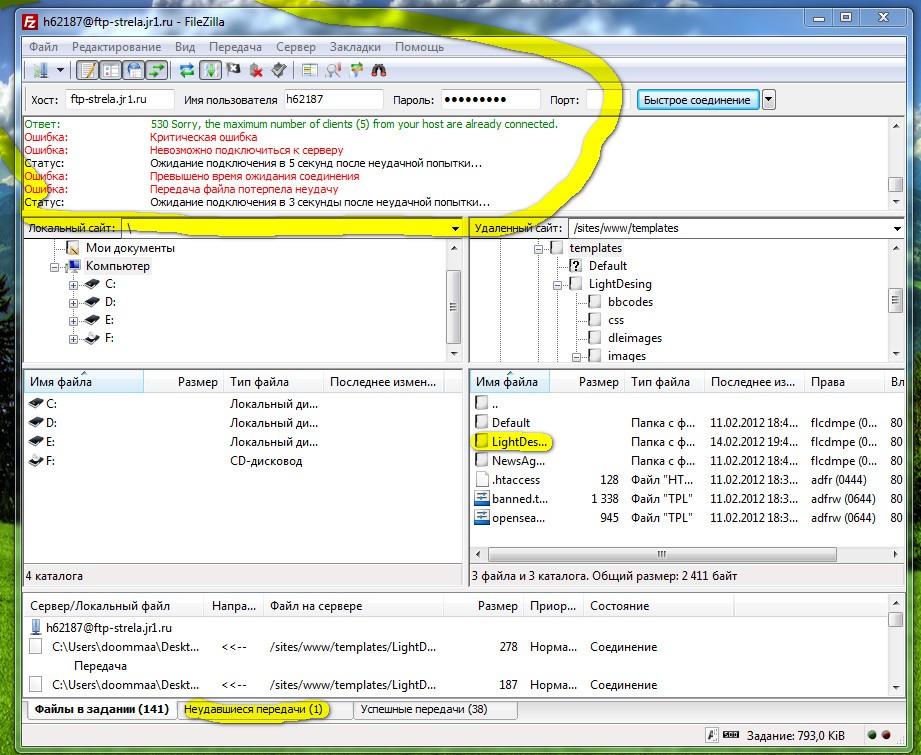Open the Передача menu
This screenshot has width=921, height=755.
(x=236, y=47)
